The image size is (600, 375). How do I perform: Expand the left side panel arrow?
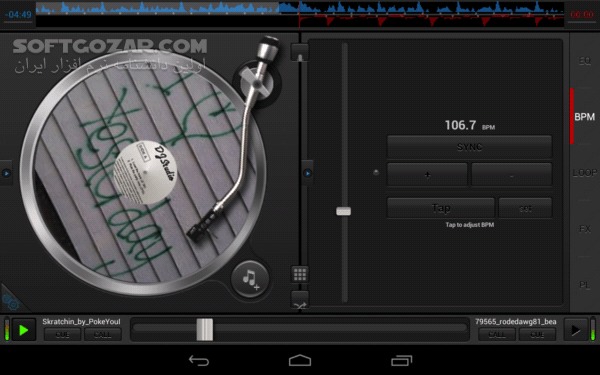(x=6, y=173)
